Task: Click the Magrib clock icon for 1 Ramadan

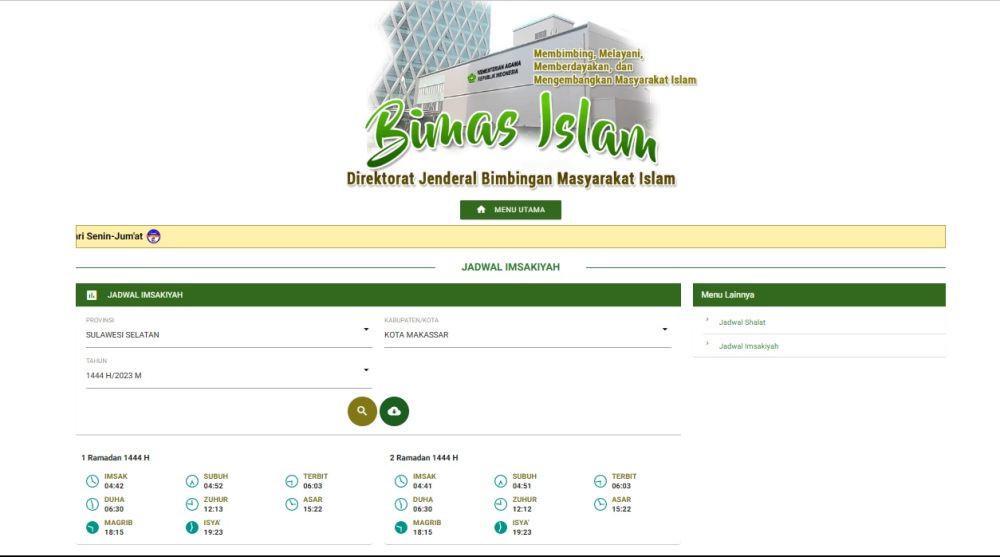Action: [x=92, y=528]
